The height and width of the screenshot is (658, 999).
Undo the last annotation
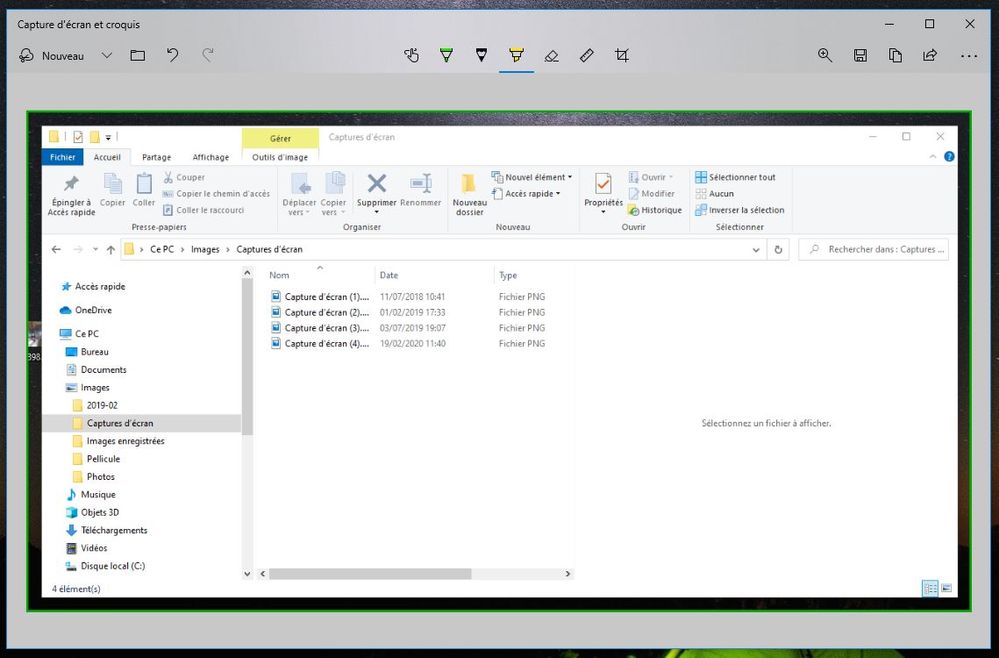pos(172,56)
